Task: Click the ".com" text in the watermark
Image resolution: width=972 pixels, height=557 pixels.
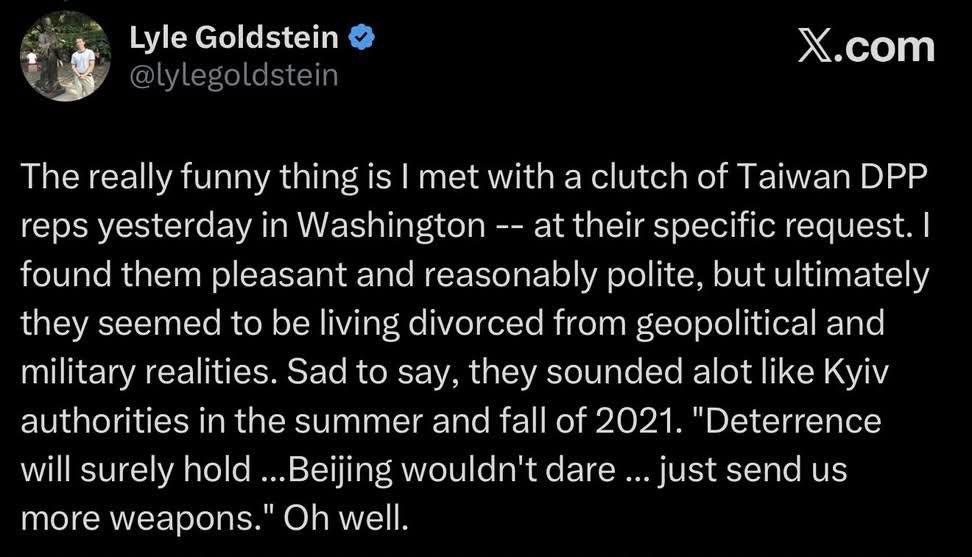Action: pos(886,47)
